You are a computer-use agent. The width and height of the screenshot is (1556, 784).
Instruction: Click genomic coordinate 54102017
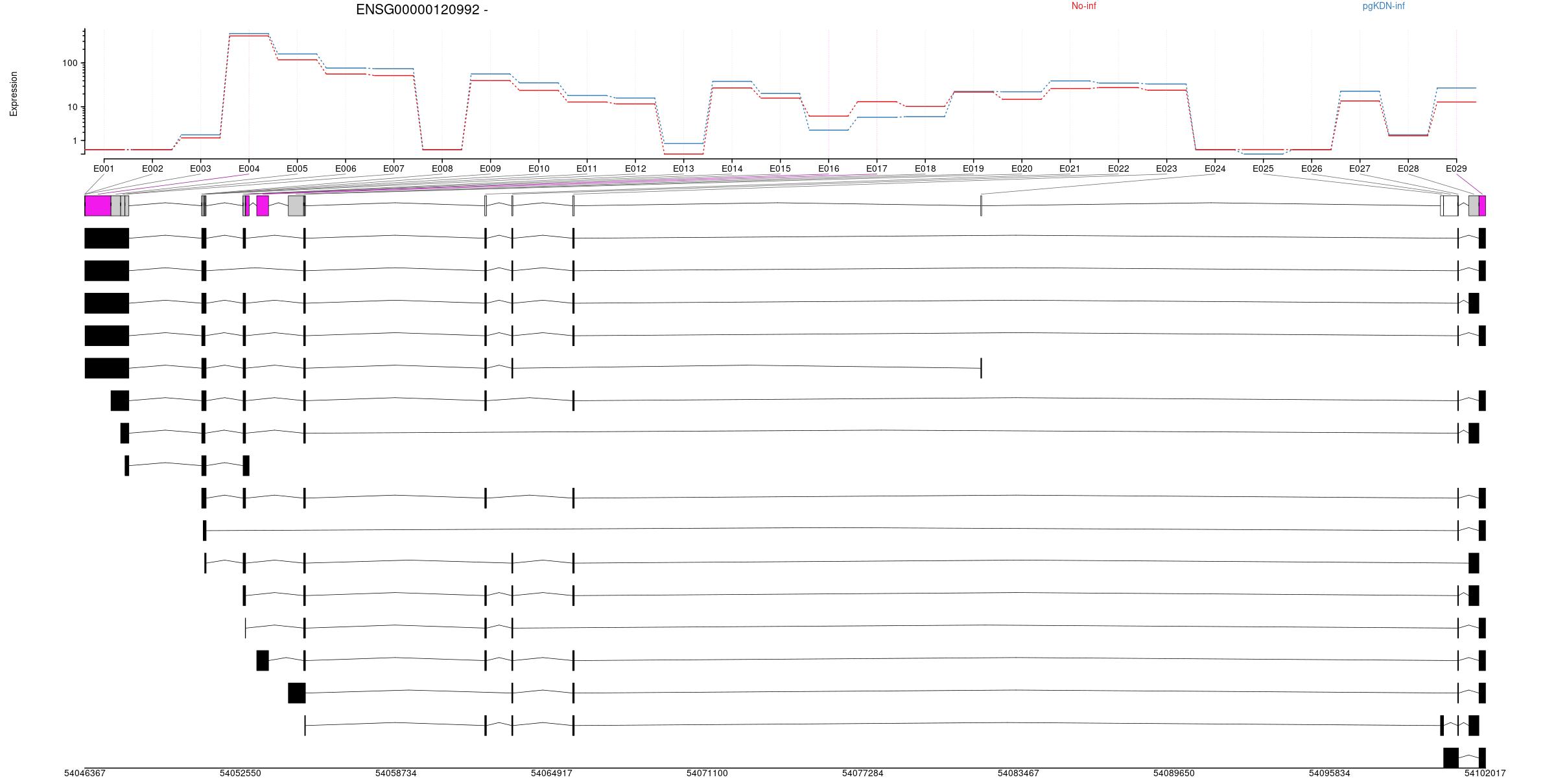(1485, 774)
